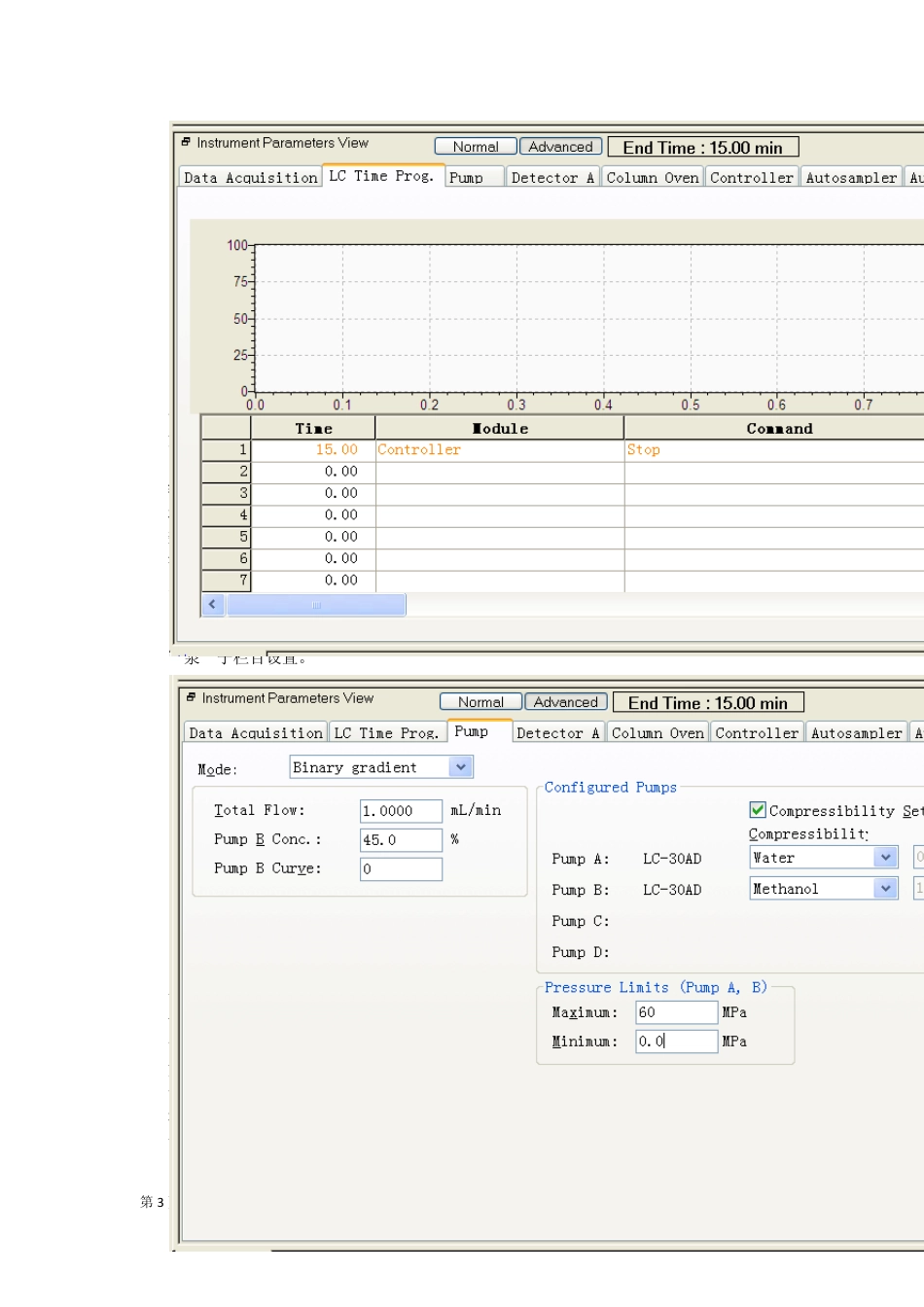Image resolution: width=924 pixels, height=1307 pixels.
Task: Switch to Detector A tab in upper panel
Action: pyautogui.click(x=551, y=178)
